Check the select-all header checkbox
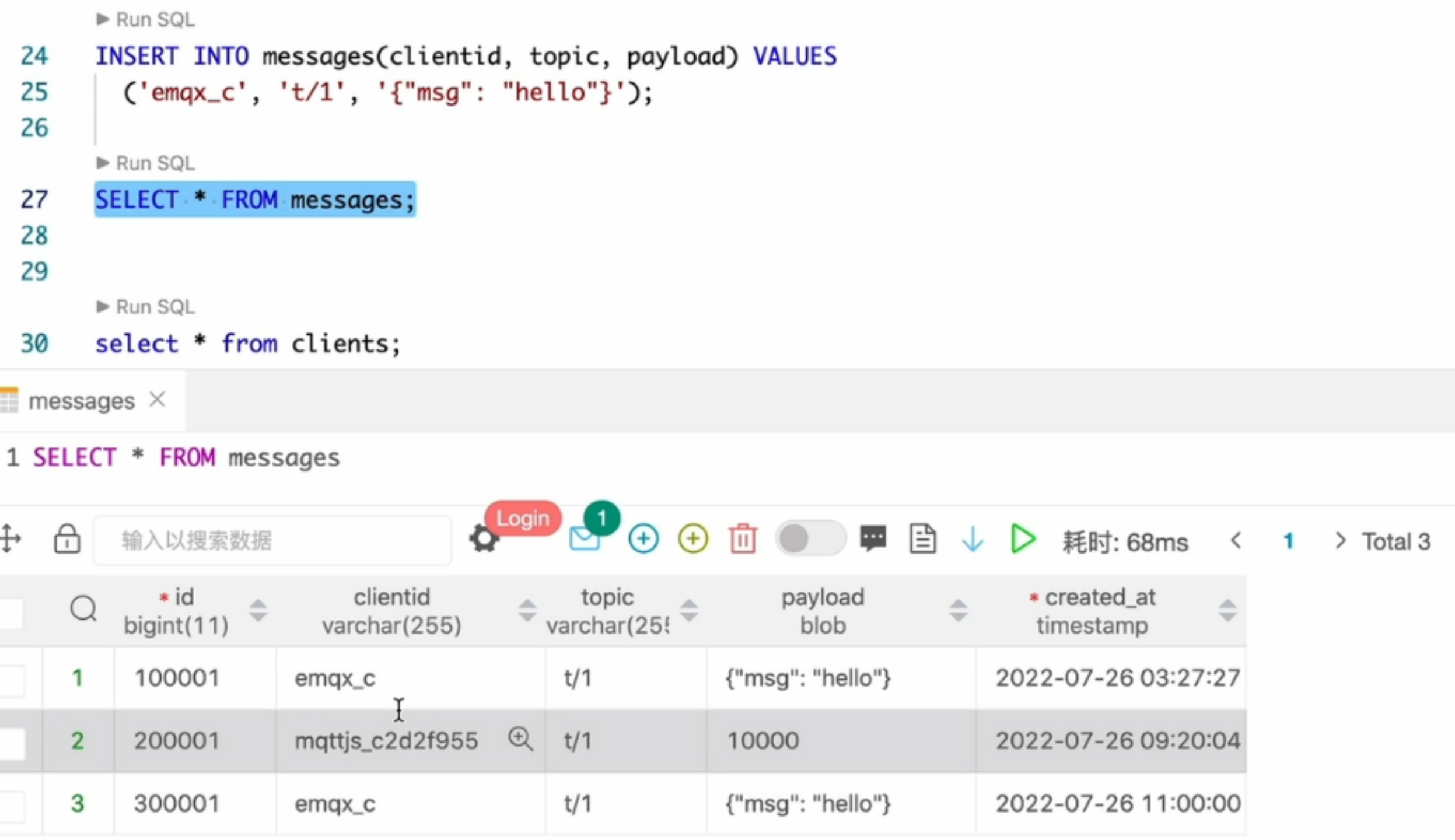The image size is (1455, 840). (11, 613)
